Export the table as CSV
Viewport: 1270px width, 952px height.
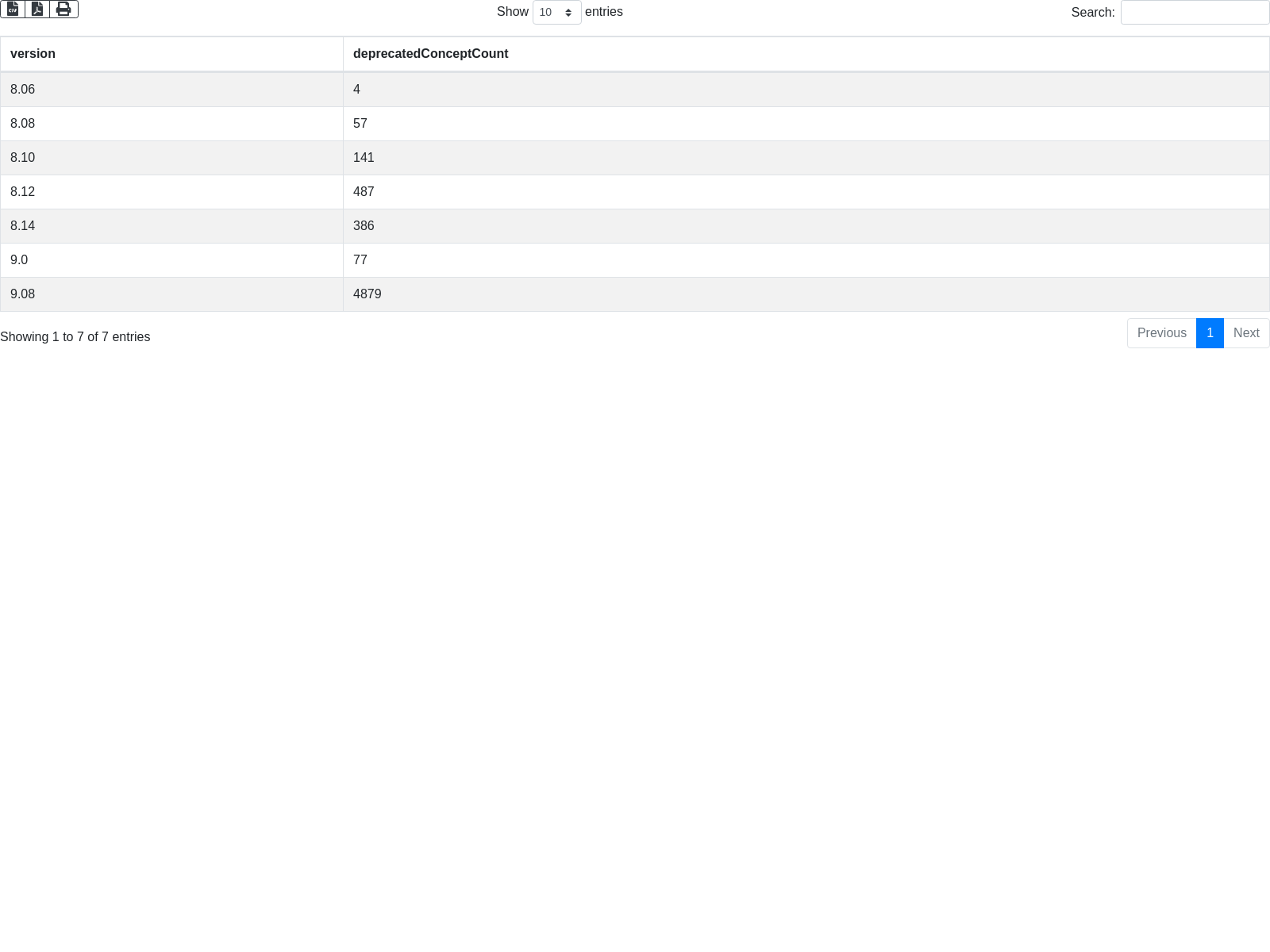tap(13, 9)
